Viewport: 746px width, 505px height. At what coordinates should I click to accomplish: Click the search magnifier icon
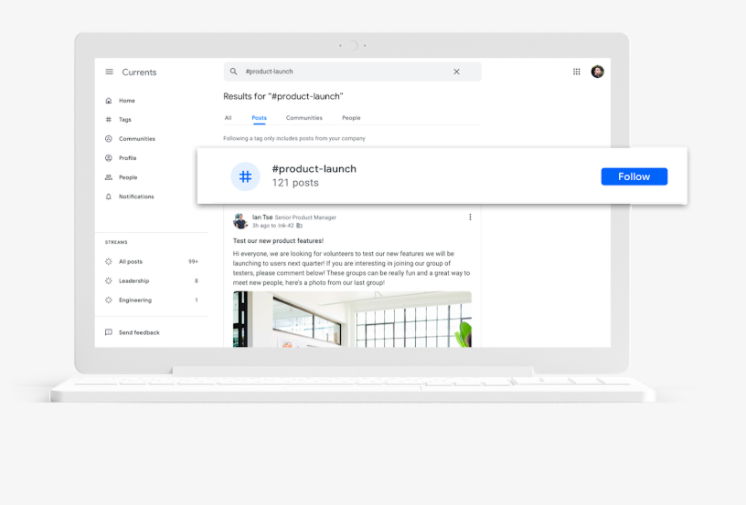(234, 71)
